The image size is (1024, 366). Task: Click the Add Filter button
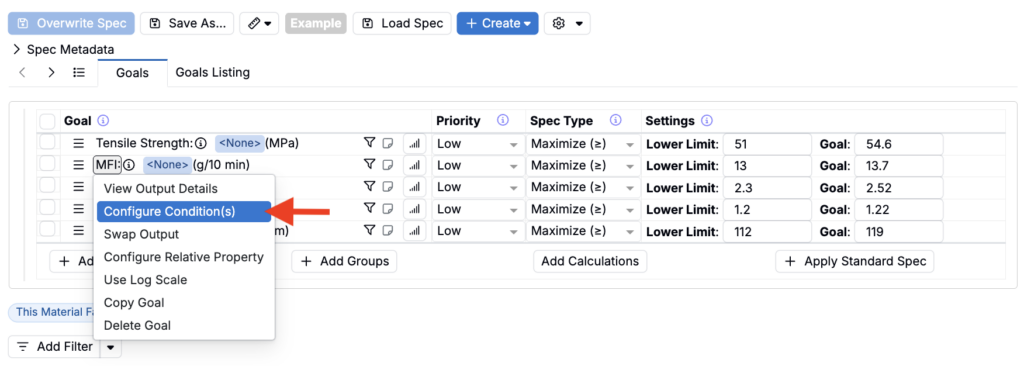(54, 347)
